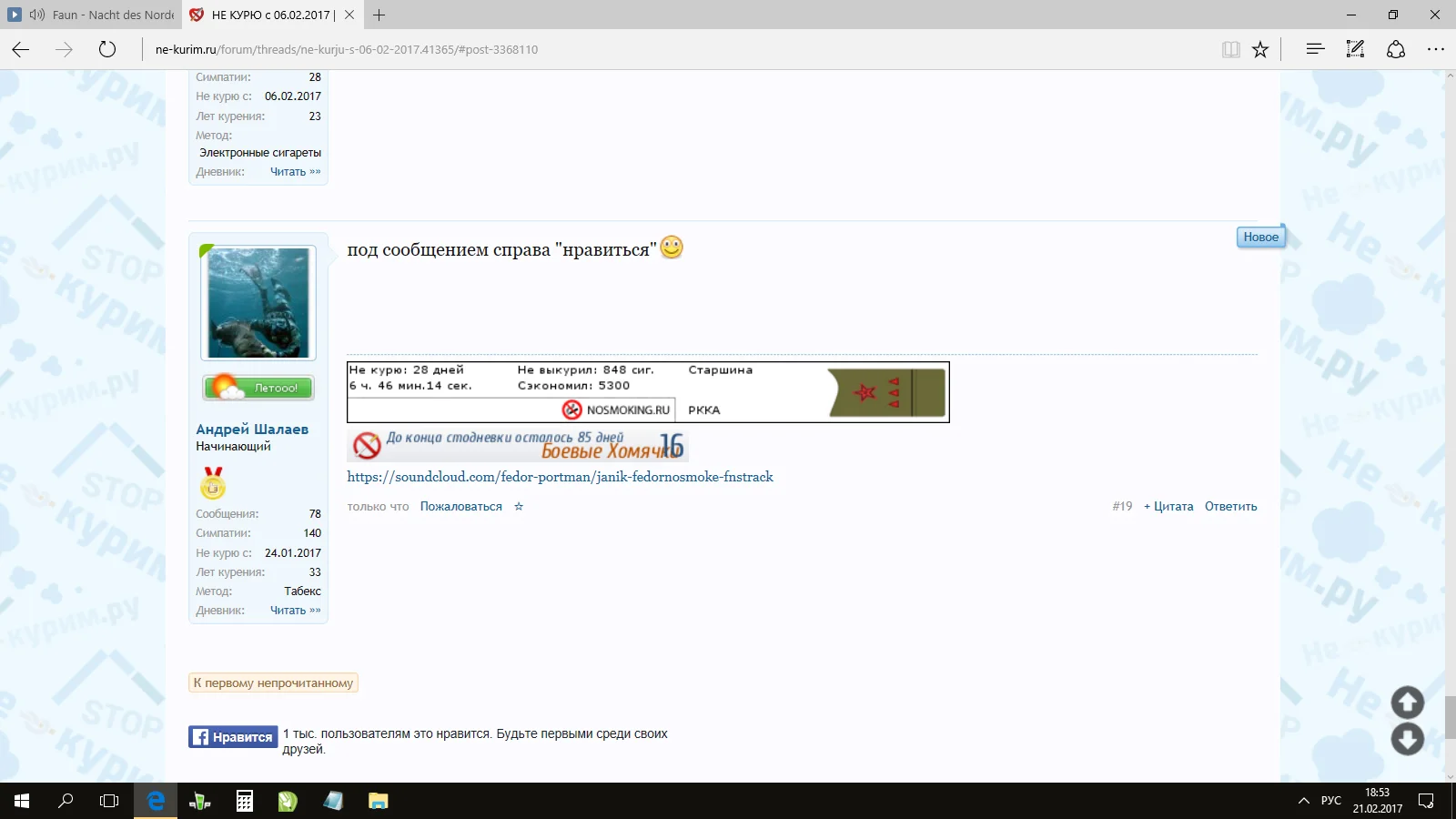Switch to НЕ КУРЮ с 06.02.2017 tab

pyautogui.click(x=272, y=15)
